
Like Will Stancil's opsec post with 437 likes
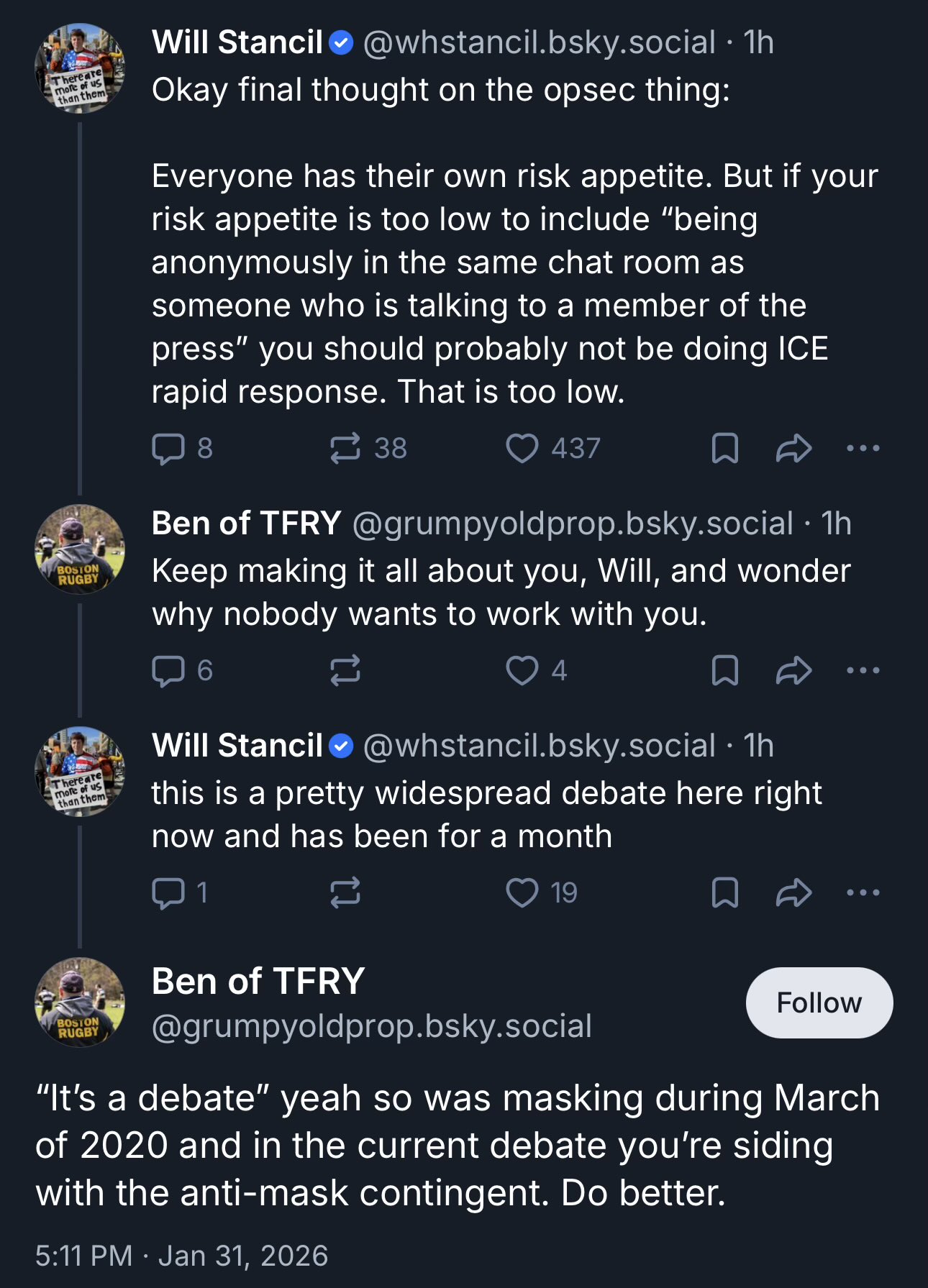pyautogui.click(x=522, y=448)
